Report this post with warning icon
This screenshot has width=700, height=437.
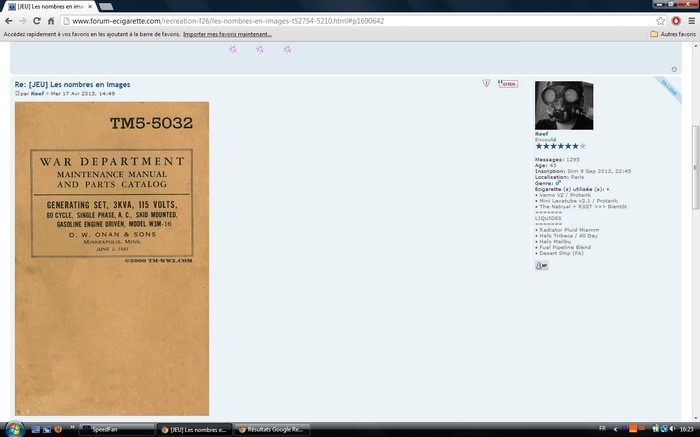coord(486,83)
